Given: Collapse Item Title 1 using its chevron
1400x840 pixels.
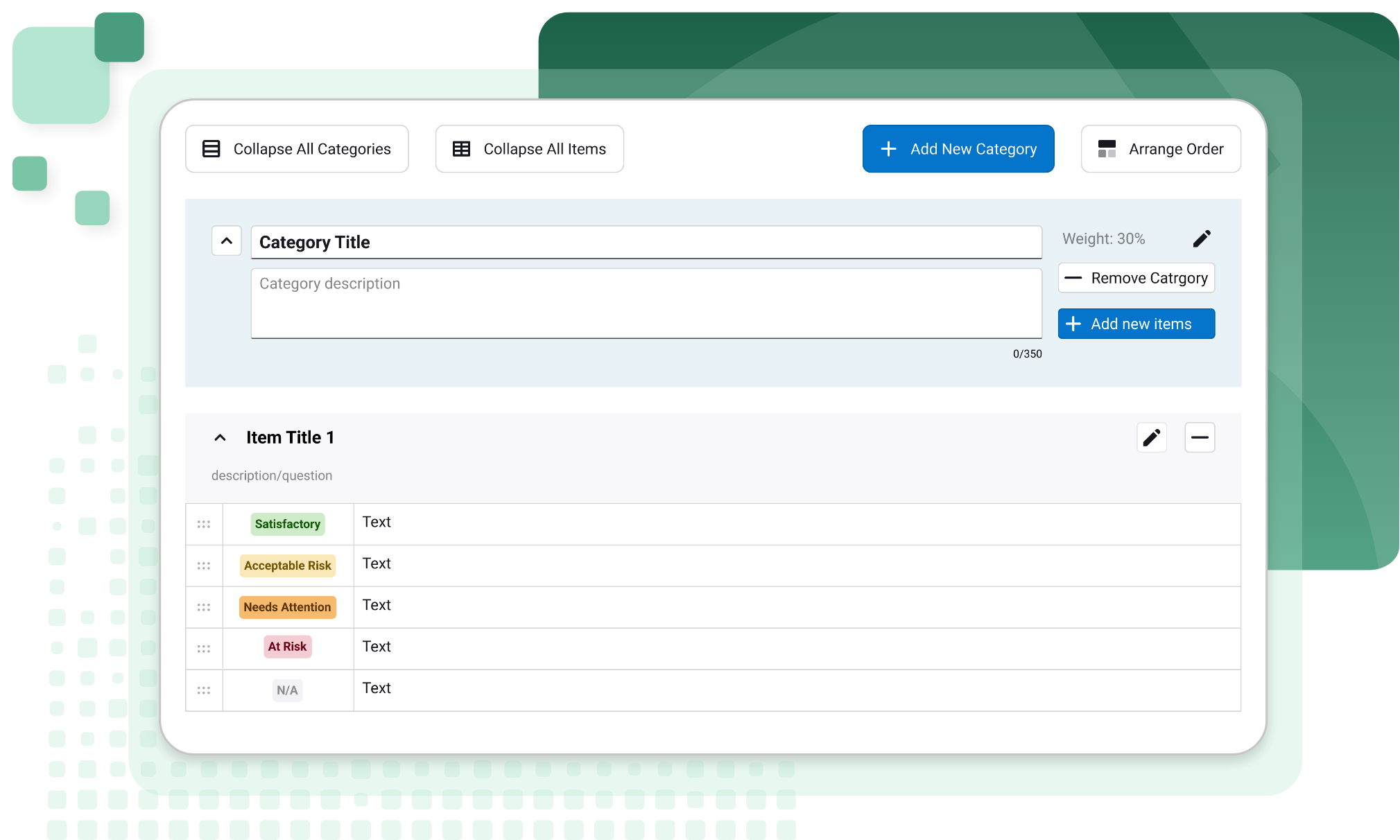Looking at the screenshot, I should coord(220,437).
